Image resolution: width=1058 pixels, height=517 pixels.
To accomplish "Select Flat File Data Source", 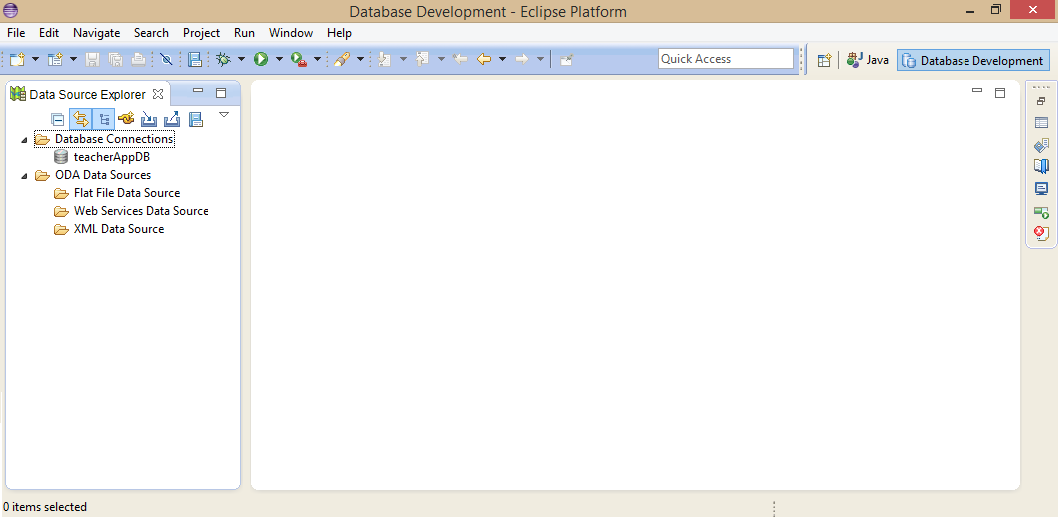I will (x=127, y=193).
